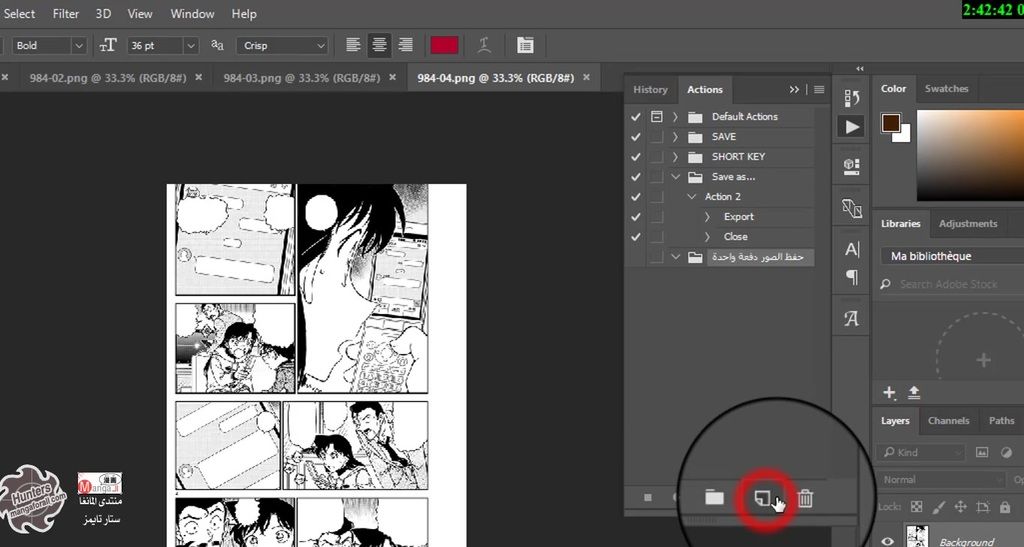The width and height of the screenshot is (1024, 547).
Task: Delete the selected action with trash
Action: click(806, 498)
